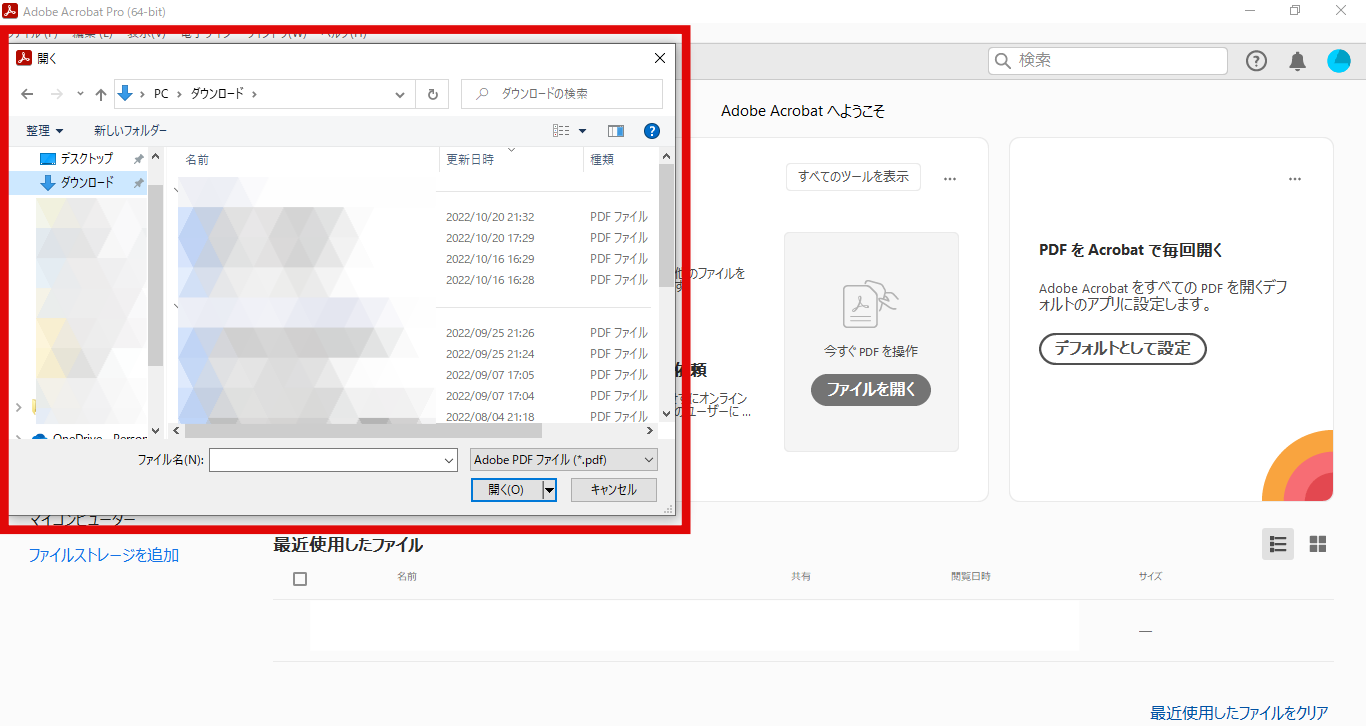
Task: Click the ダウンロードの検索 search box
Action: point(562,94)
